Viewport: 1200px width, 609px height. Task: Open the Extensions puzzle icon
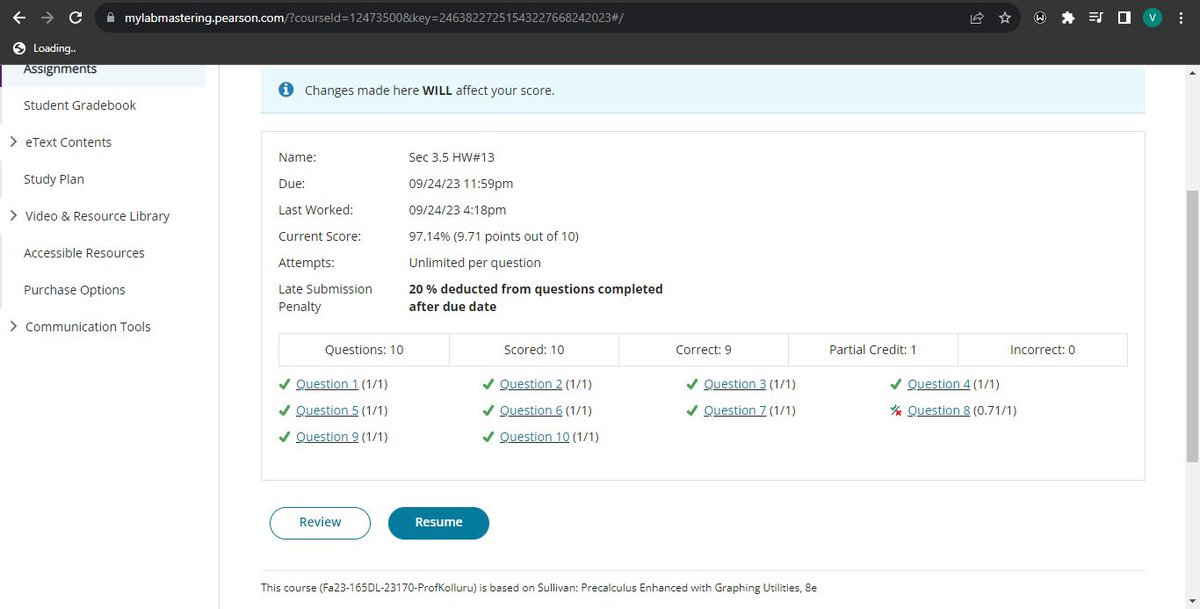click(1068, 18)
